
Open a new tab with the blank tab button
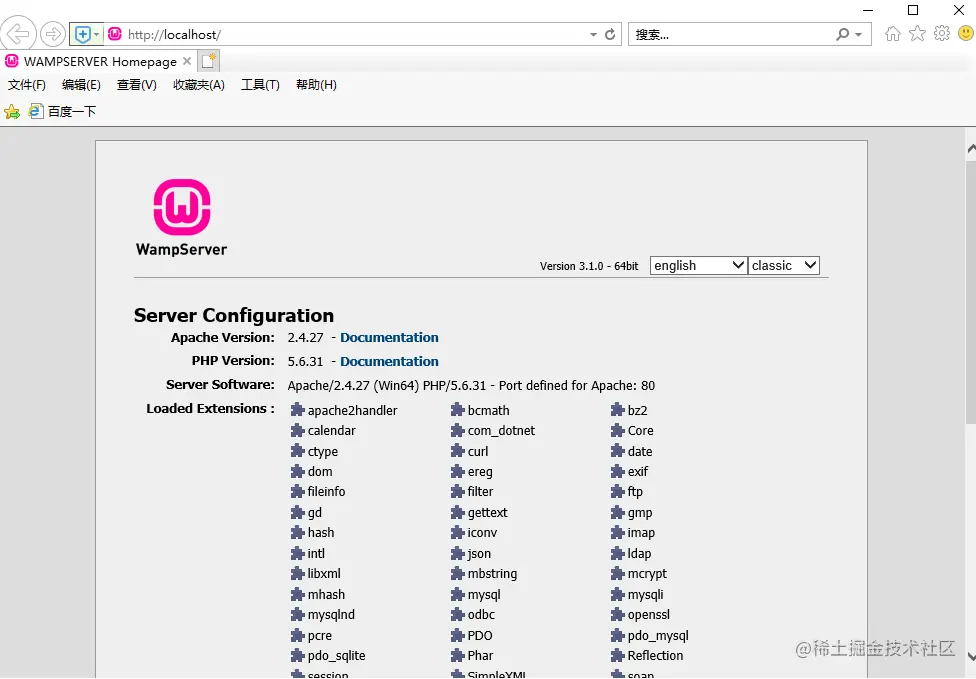click(x=209, y=61)
